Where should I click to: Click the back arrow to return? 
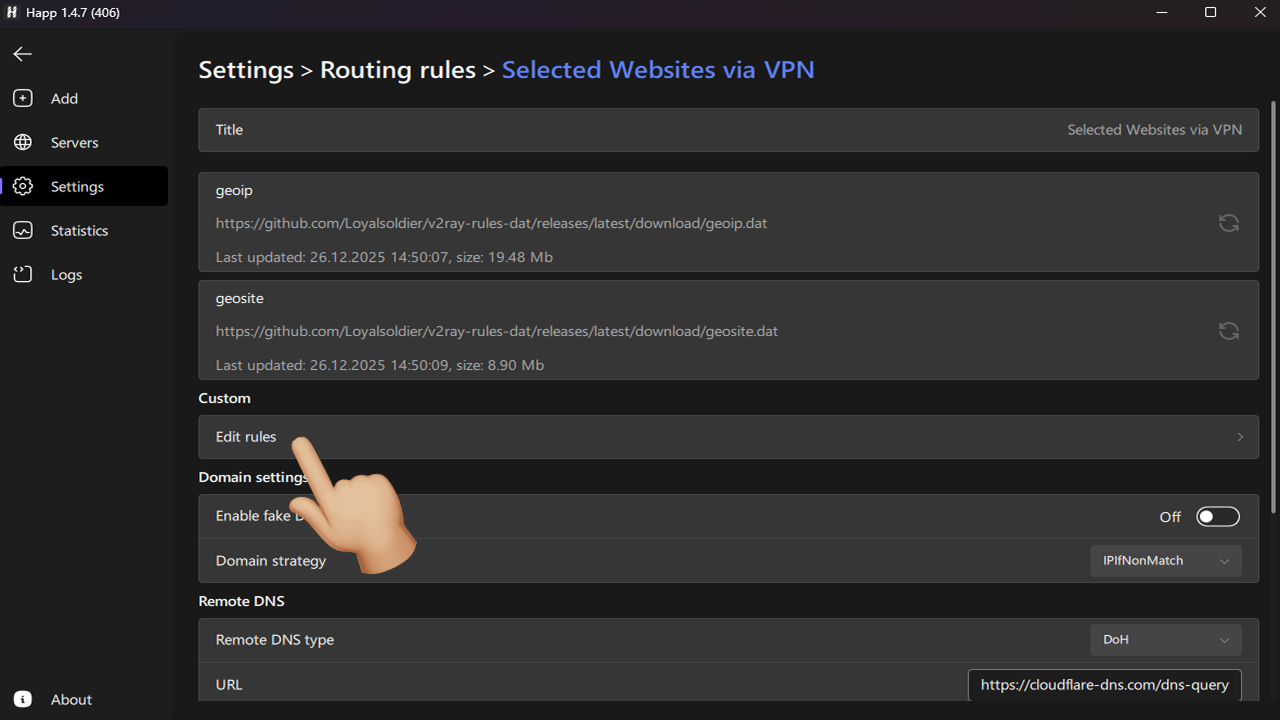point(22,54)
